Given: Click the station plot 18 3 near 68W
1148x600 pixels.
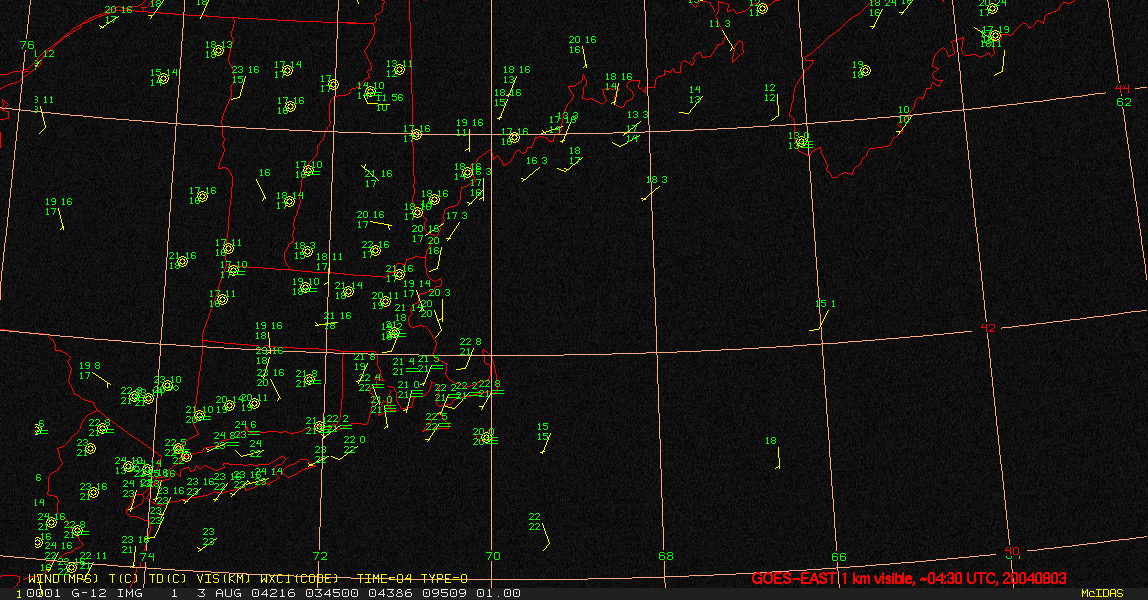Looking at the screenshot, I should click(654, 187).
